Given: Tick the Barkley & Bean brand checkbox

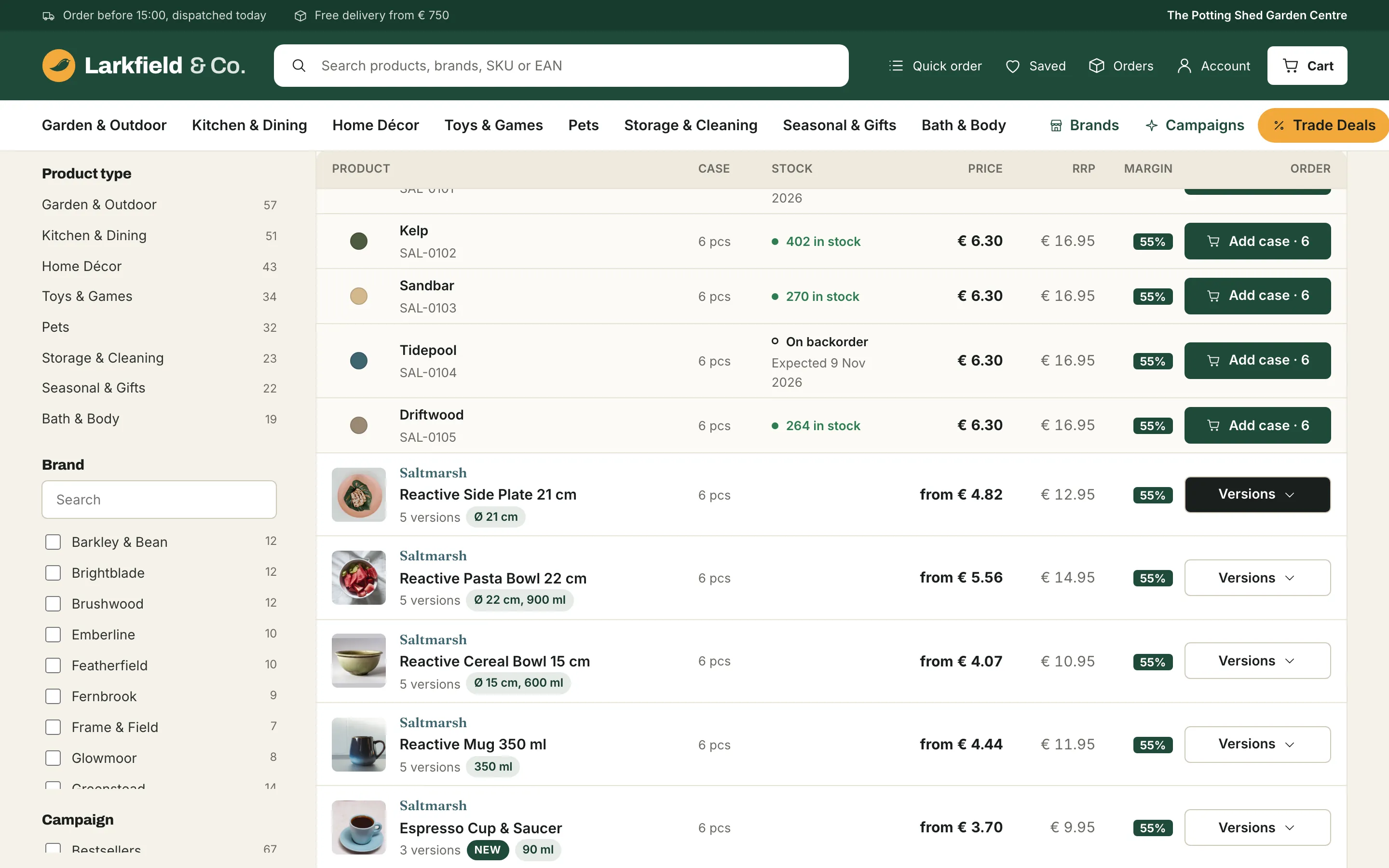Looking at the screenshot, I should [53, 542].
